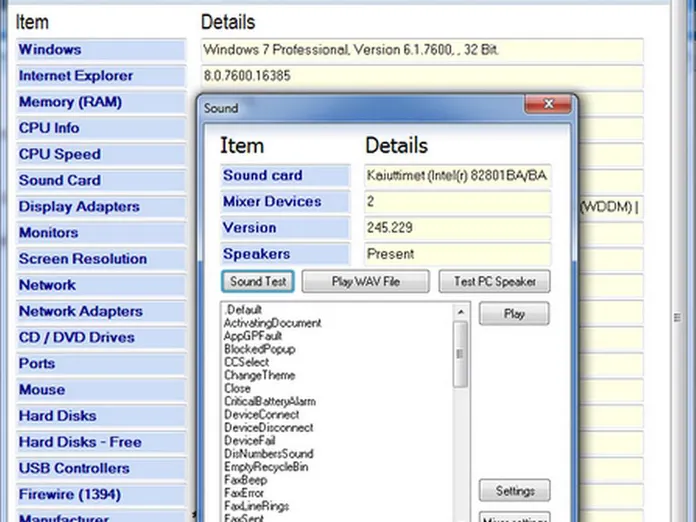Viewport: 696px width, 522px height.
Task: Click the sound list scroll up arrow
Action: click(x=460, y=311)
